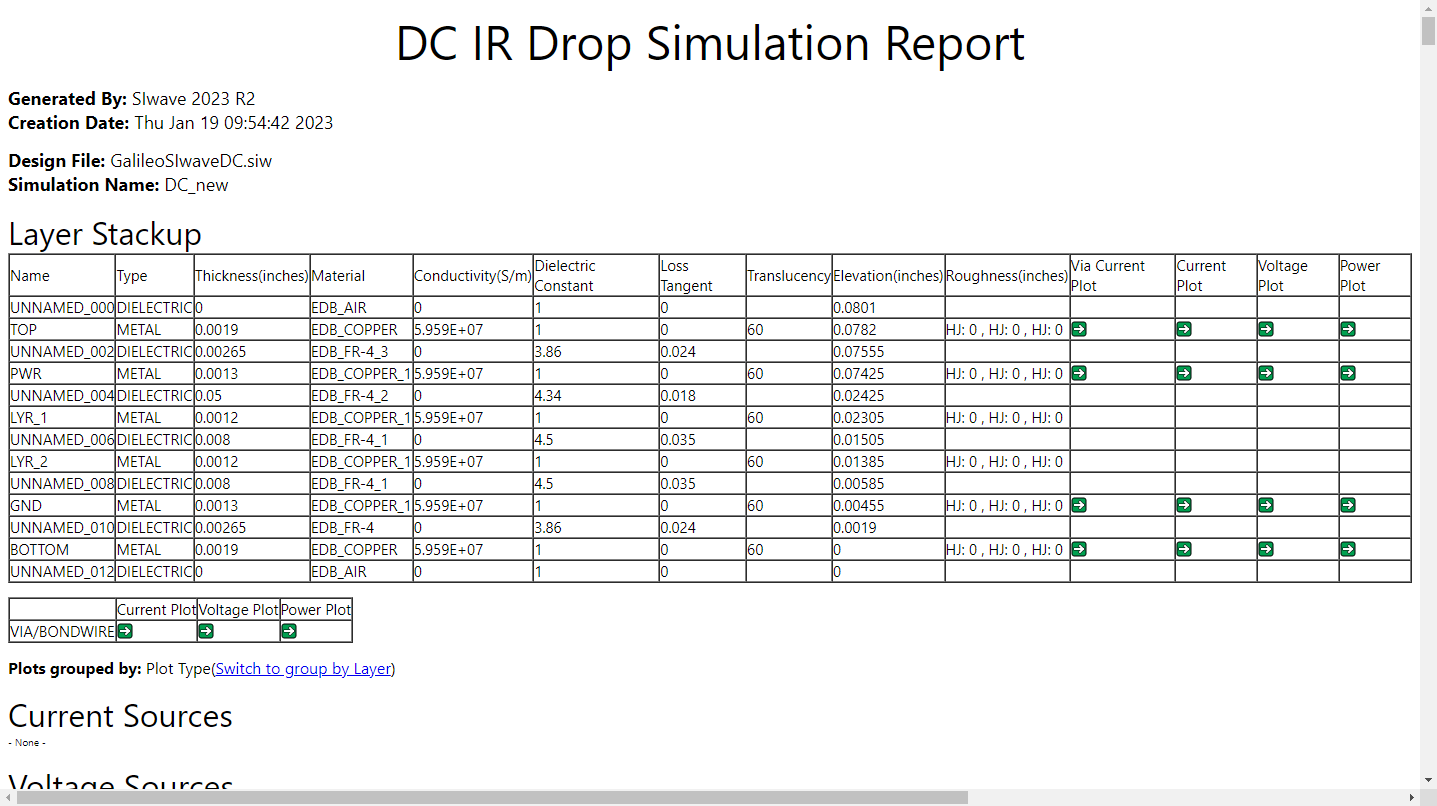
Task: Open the Power Plot for TOP layer
Action: (1347, 328)
